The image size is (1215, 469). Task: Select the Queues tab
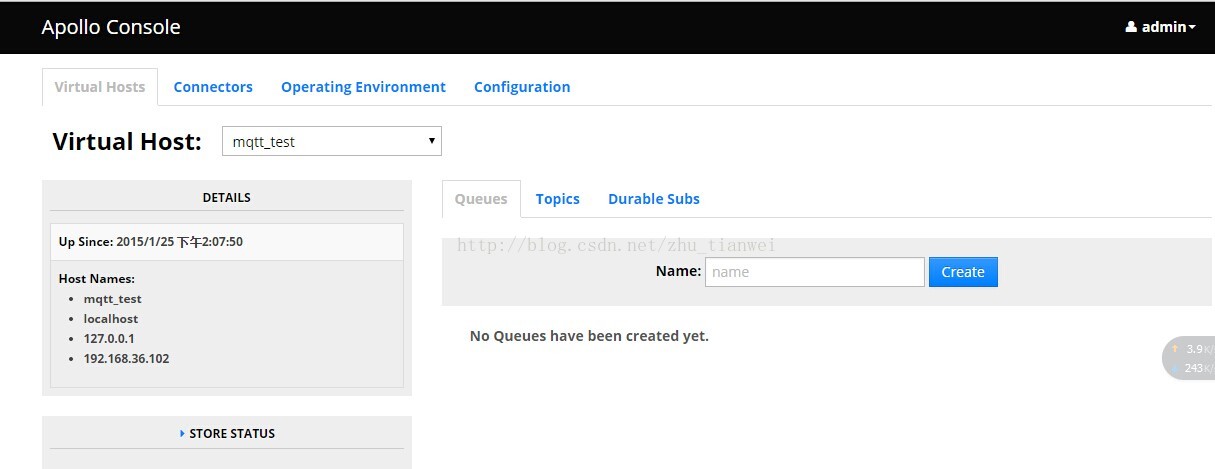pos(481,199)
